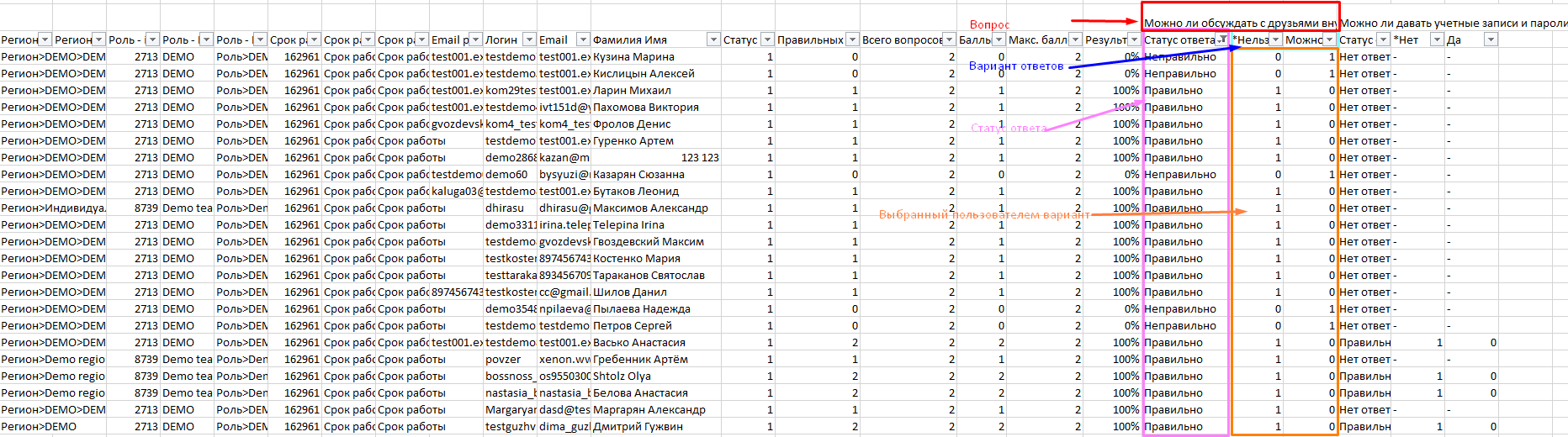Select the cell 'Дмитрий Гужвин'
This screenshot has height=437, width=1568.
656,426
